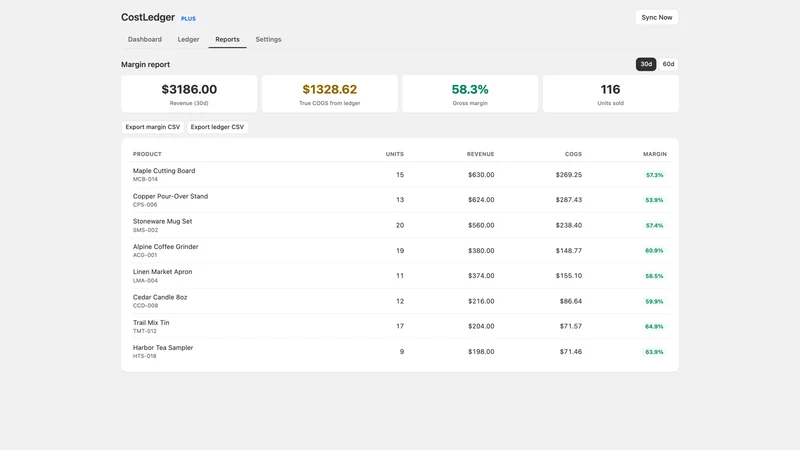Sort by the REVENUE column header

(480, 154)
